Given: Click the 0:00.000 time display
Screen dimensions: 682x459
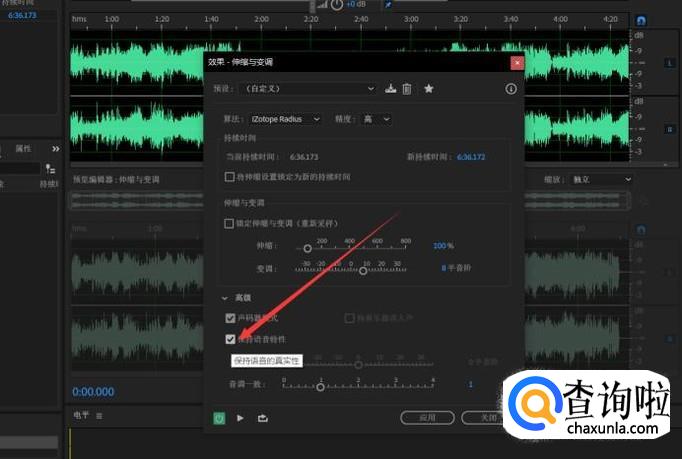Looking at the screenshot, I should (93, 392).
